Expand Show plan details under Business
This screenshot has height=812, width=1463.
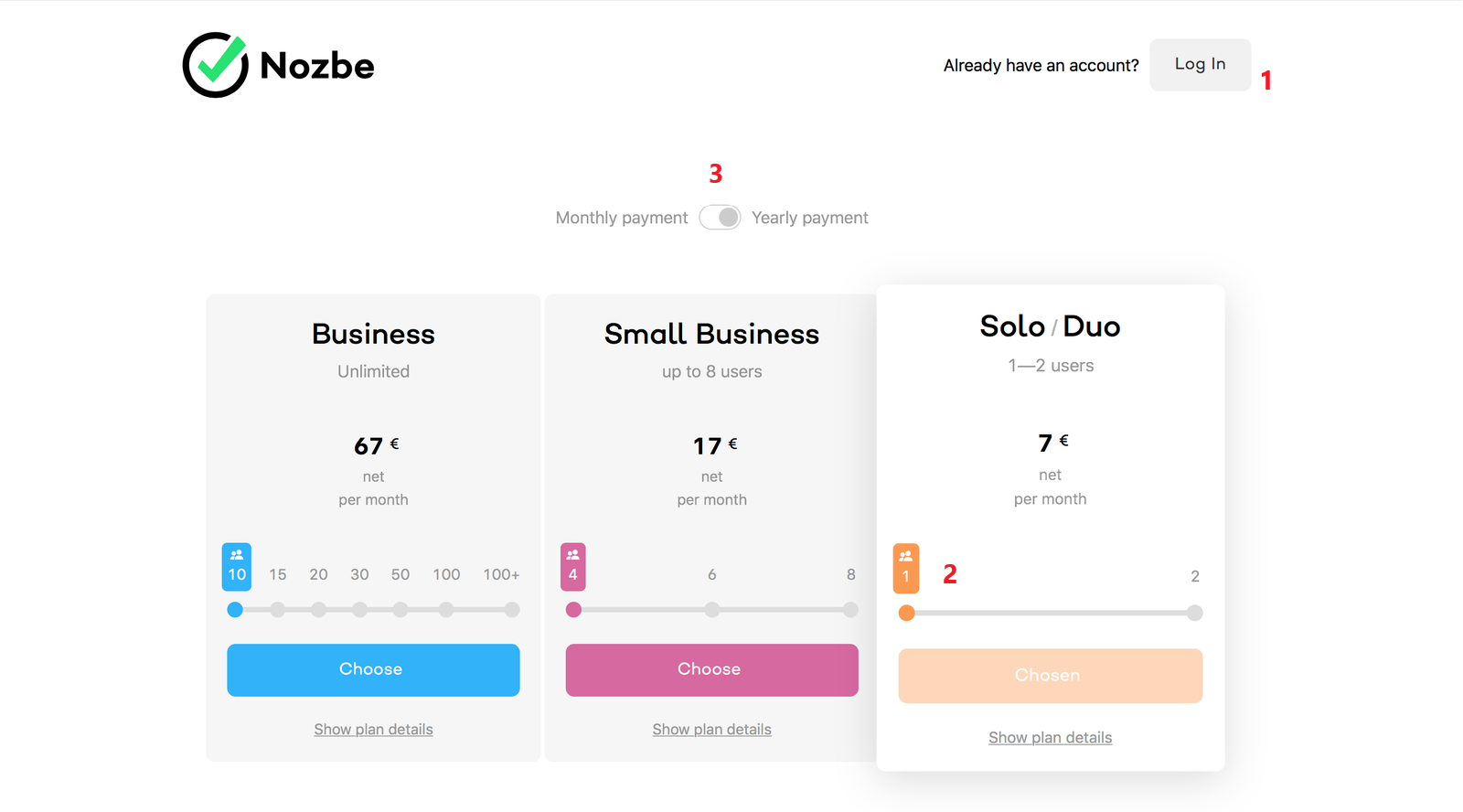373,729
